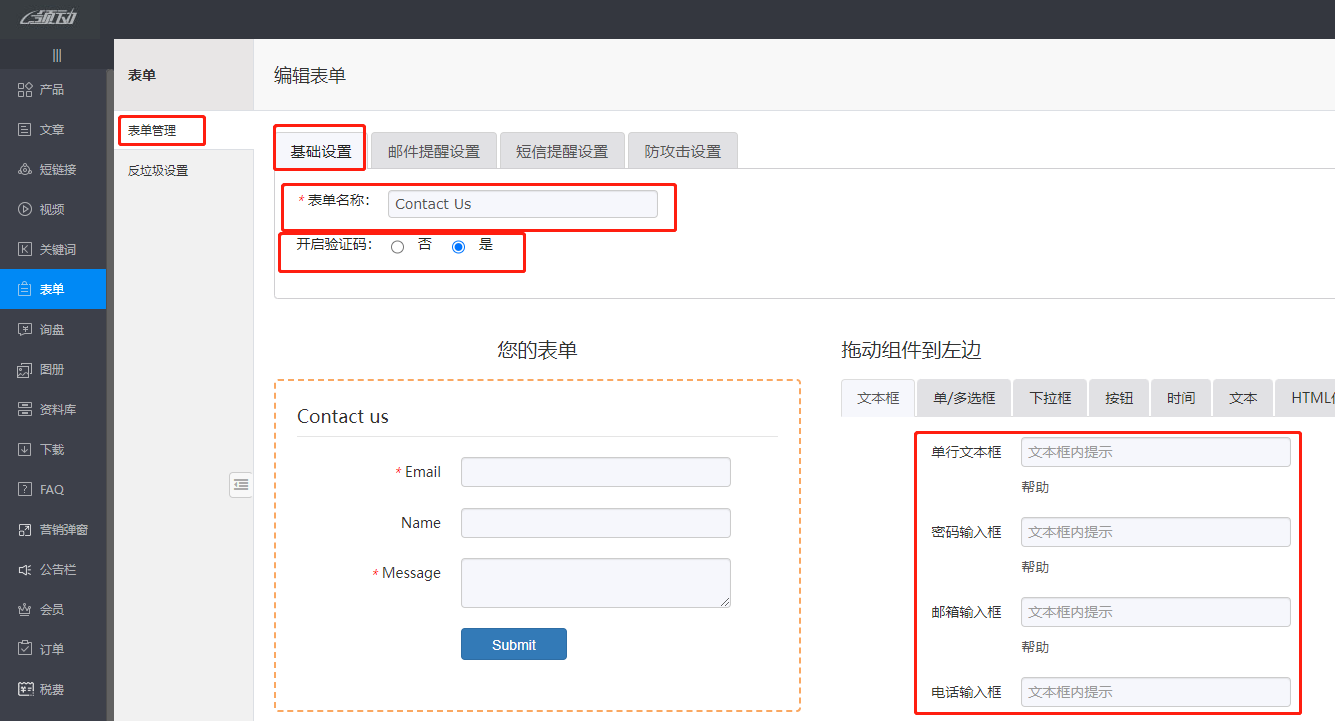This screenshot has height=721, width=1335.
Task: Toggle the submenu panel collapse handle
Action: pyautogui.click(x=240, y=485)
